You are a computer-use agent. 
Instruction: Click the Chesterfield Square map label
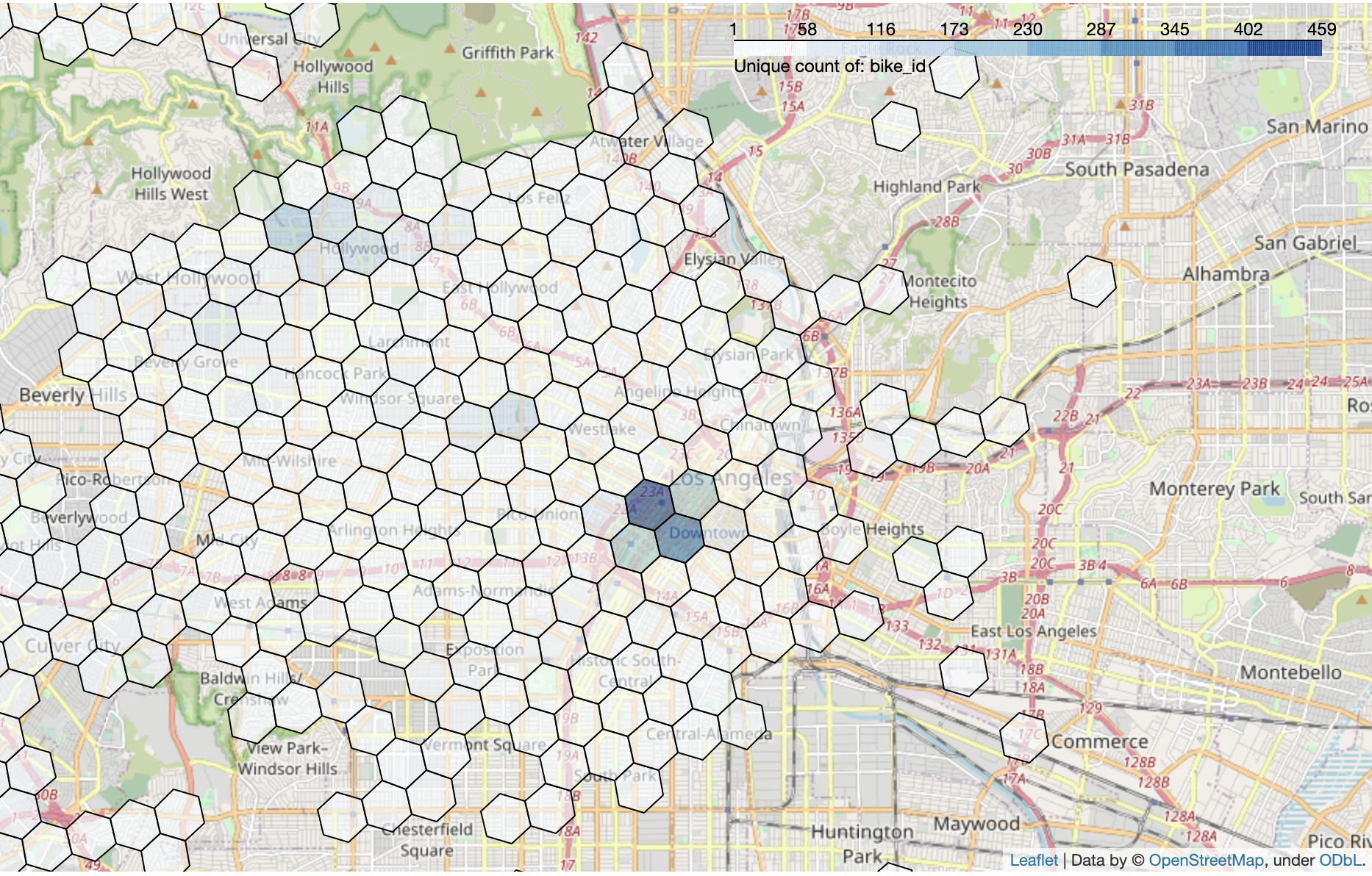coord(427,839)
